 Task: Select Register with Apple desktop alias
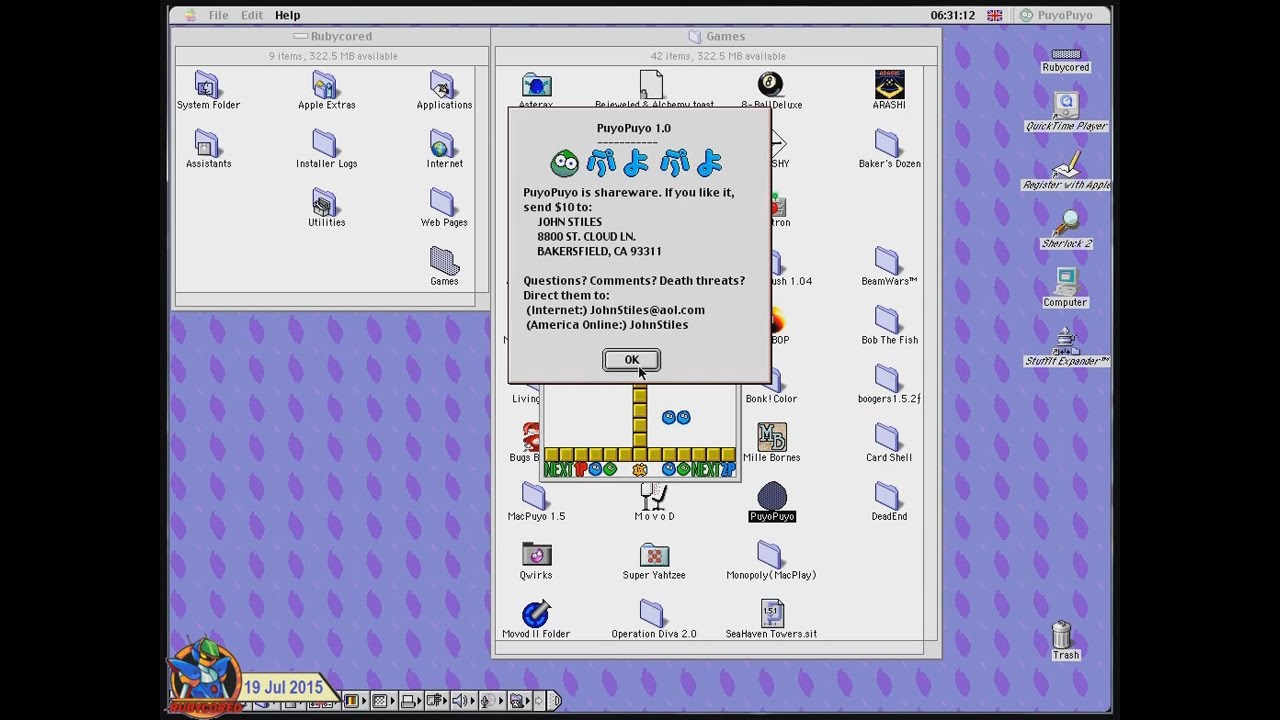point(1066,171)
